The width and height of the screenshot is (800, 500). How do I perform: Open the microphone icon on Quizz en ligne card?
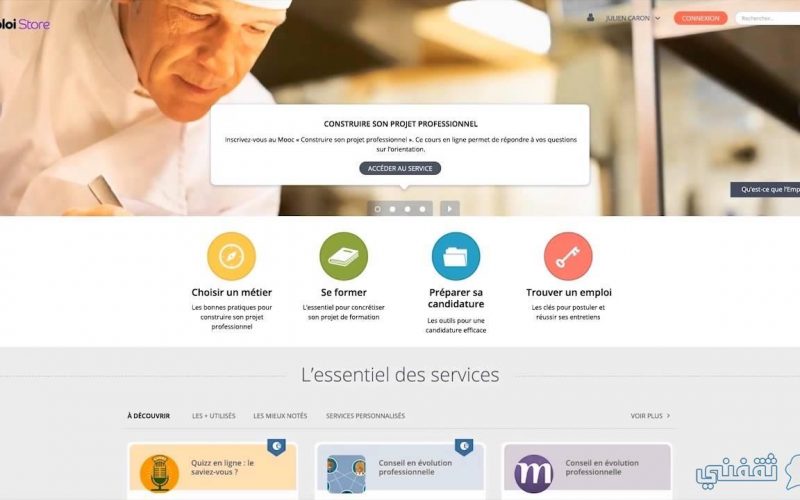coord(159,473)
